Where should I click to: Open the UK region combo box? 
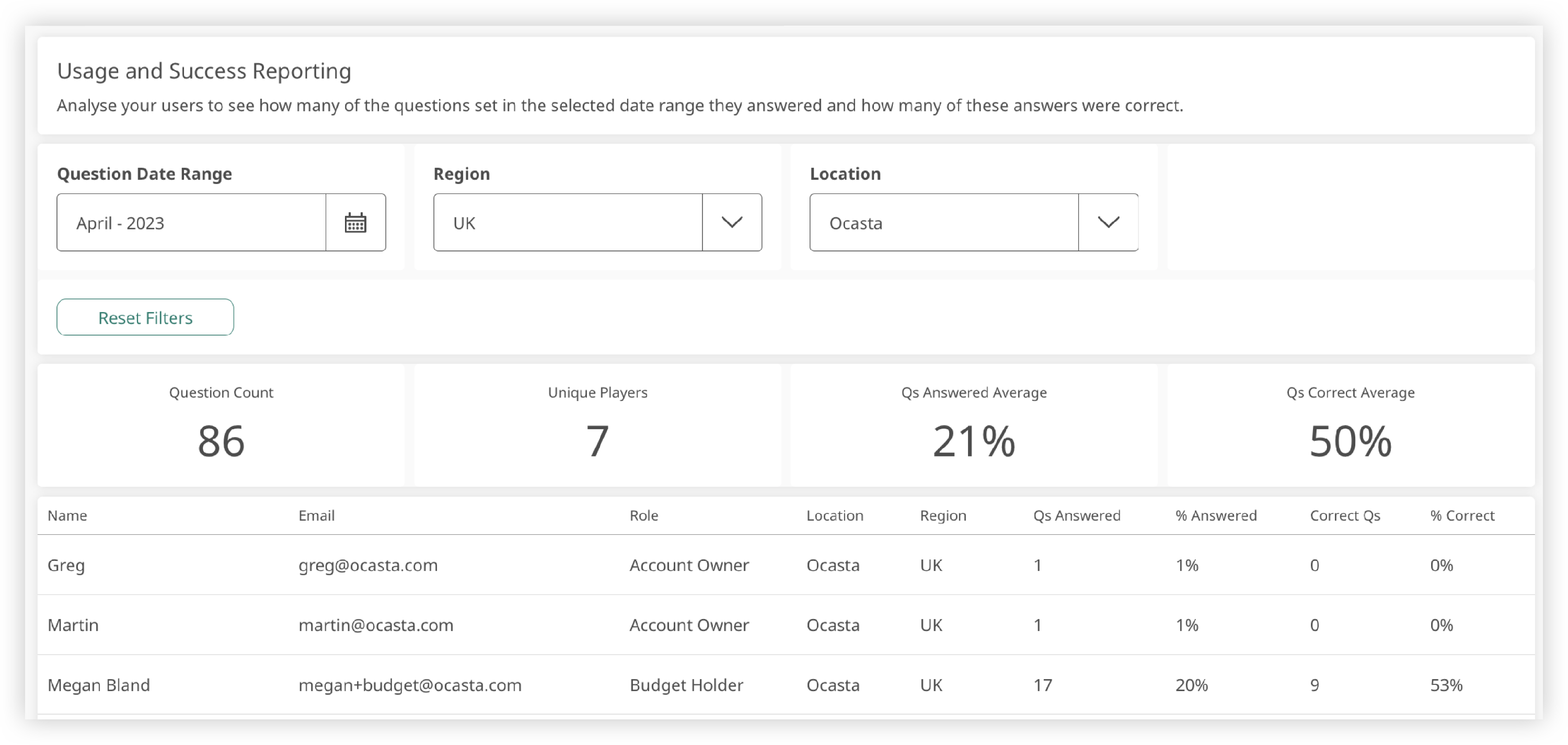pyautogui.click(x=567, y=223)
